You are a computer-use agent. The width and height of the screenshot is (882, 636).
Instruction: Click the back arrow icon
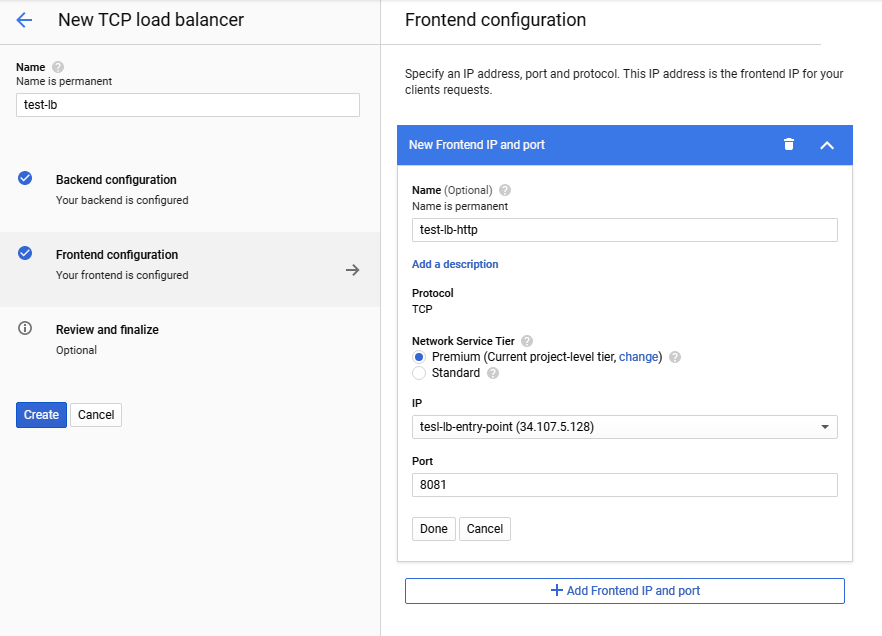coord(24,20)
